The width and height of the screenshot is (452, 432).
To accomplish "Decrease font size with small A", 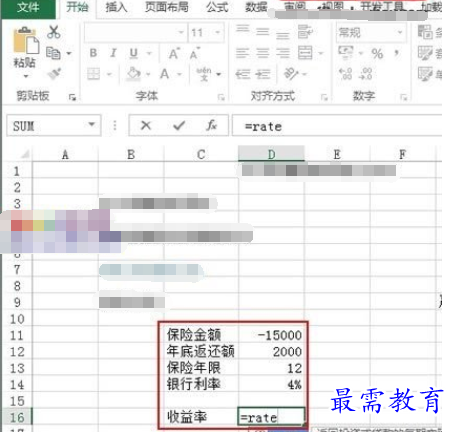I will [195, 53].
